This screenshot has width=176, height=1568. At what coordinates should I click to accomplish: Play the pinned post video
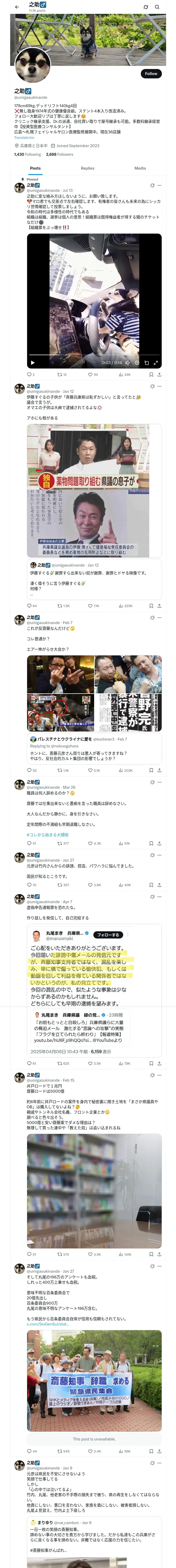33,363
